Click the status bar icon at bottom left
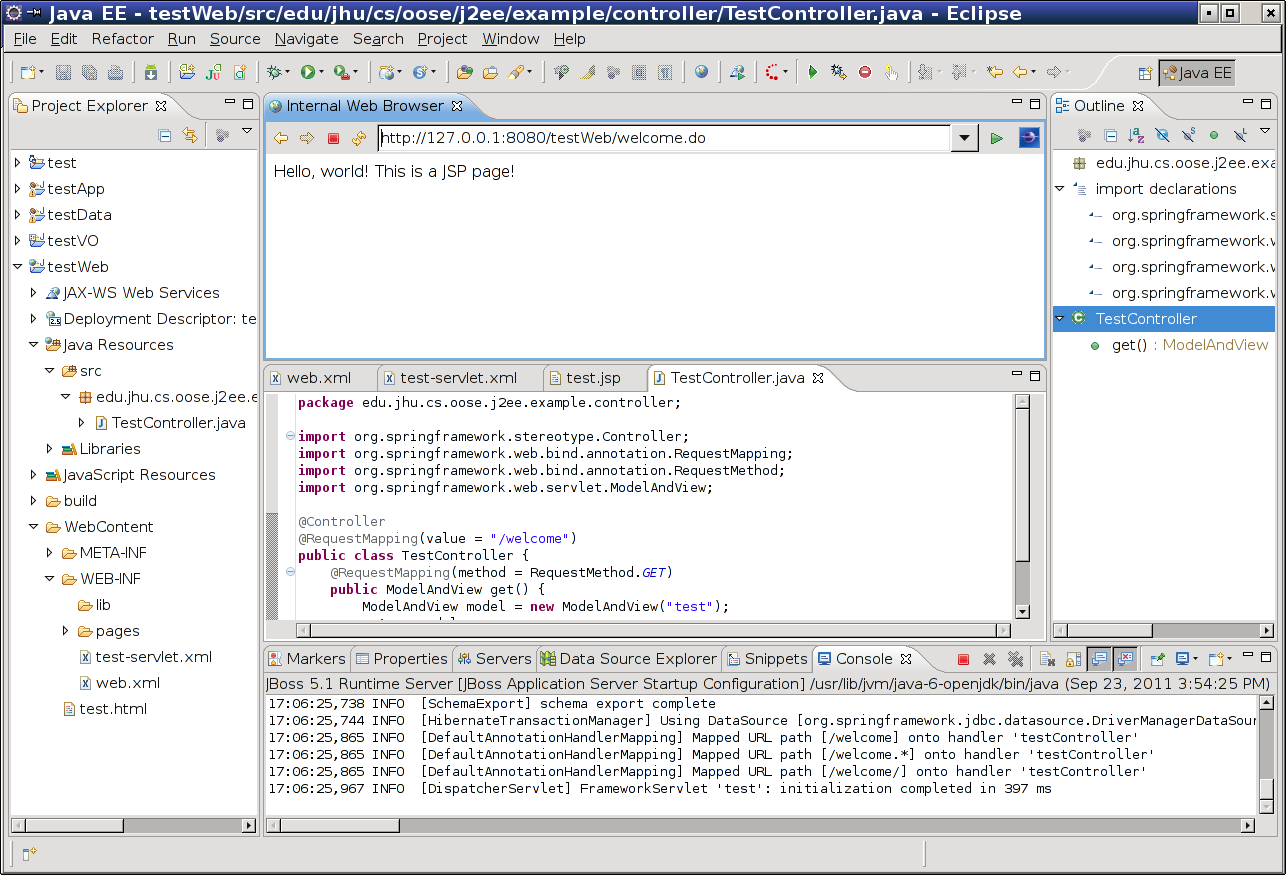Viewport: 1286px width, 875px height. (29, 853)
